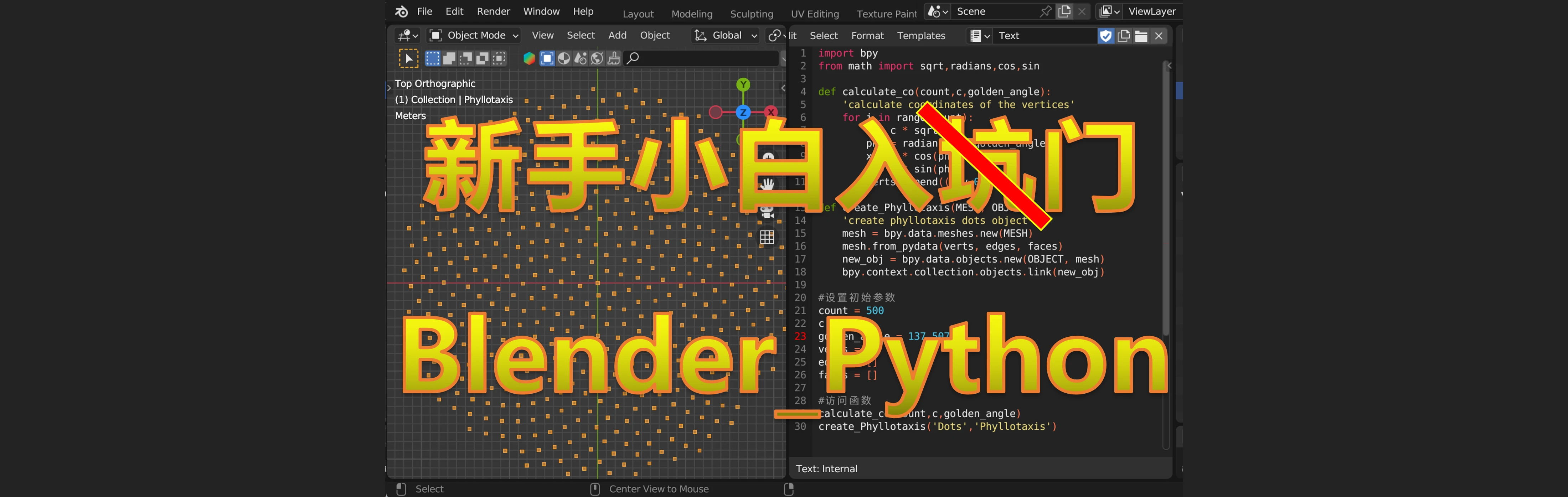Click the search magnifier in viewport header
Viewport: 1568px width, 497px height.
coord(633,58)
